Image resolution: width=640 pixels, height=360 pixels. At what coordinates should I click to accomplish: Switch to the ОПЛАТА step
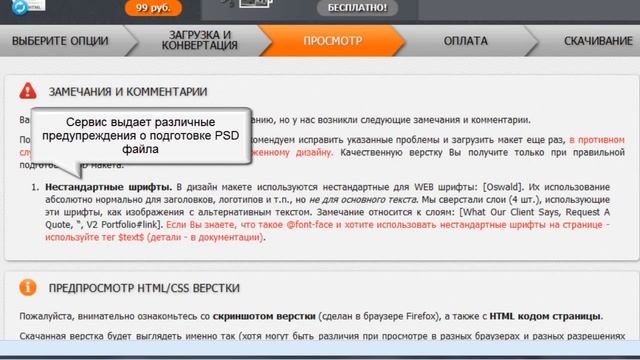465,41
